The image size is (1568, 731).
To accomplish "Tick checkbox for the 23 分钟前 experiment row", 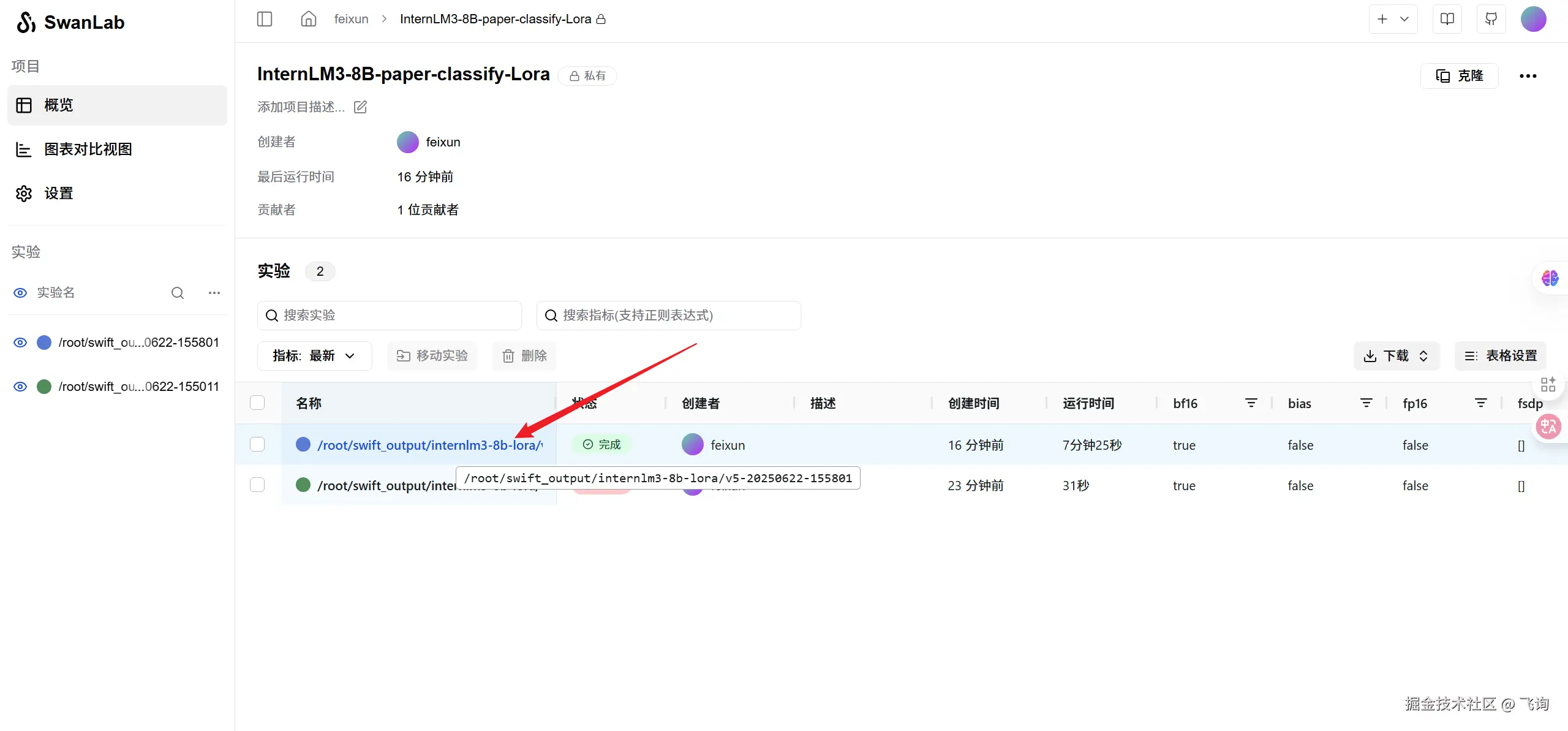I will pyautogui.click(x=257, y=485).
